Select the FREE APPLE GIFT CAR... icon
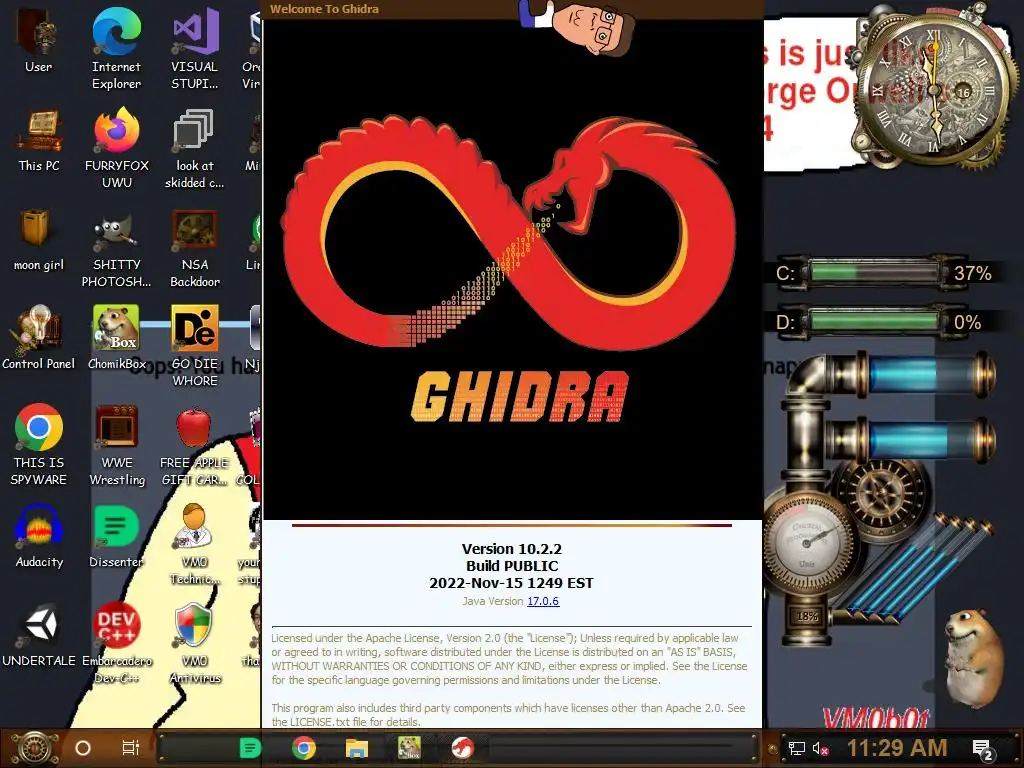Viewport: 1024px width, 768px height. [195, 445]
